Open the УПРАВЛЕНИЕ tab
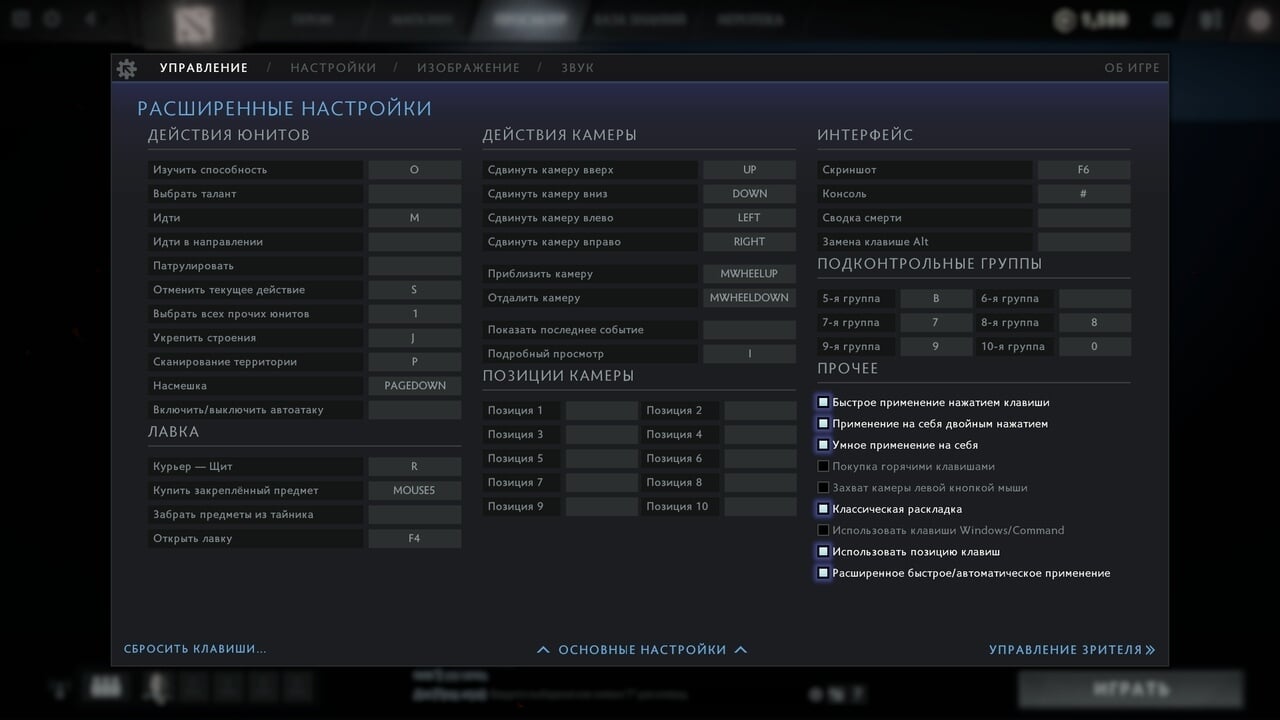This screenshot has width=1280, height=720. click(x=204, y=68)
